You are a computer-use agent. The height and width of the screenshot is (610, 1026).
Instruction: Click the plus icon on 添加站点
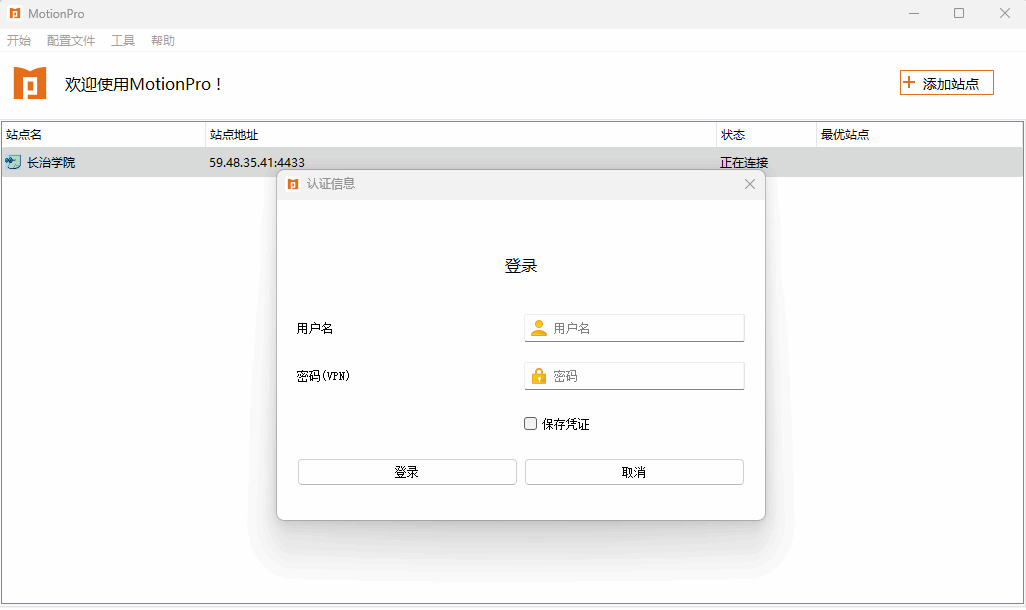(x=909, y=83)
